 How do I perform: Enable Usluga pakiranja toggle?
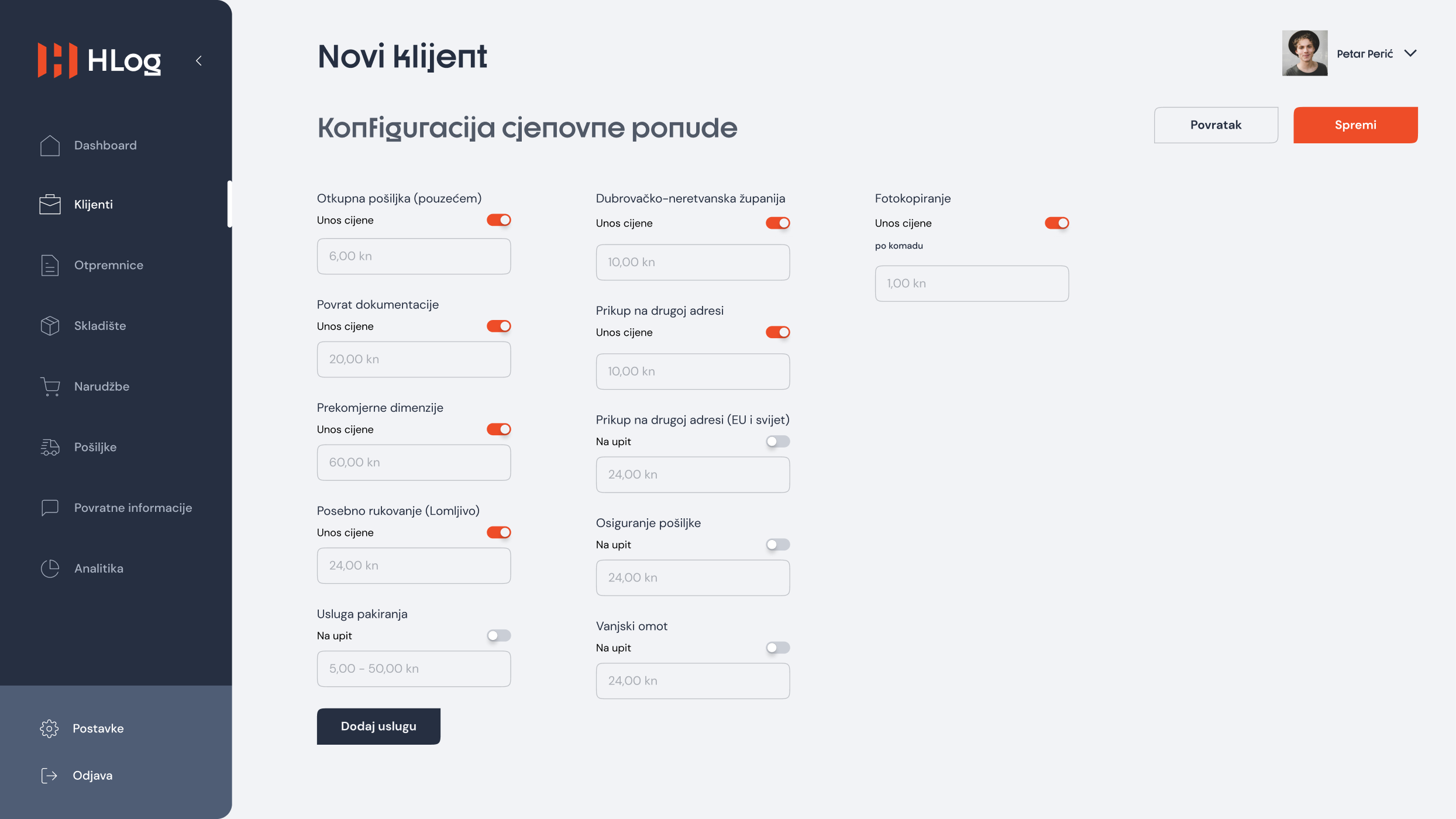pyautogui.click(x=499, y=635)
